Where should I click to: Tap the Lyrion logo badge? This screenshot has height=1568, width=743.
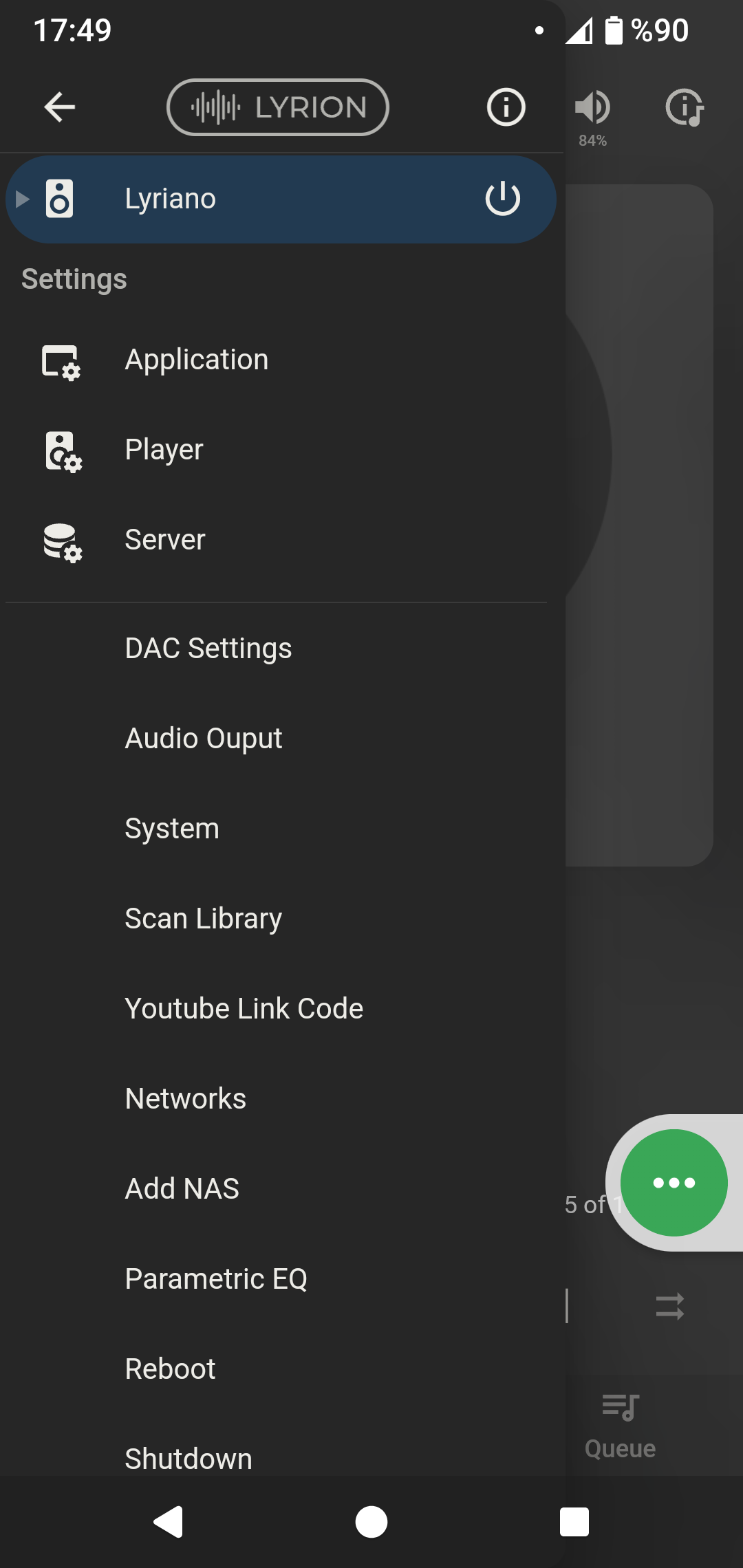tap(278, 107)
